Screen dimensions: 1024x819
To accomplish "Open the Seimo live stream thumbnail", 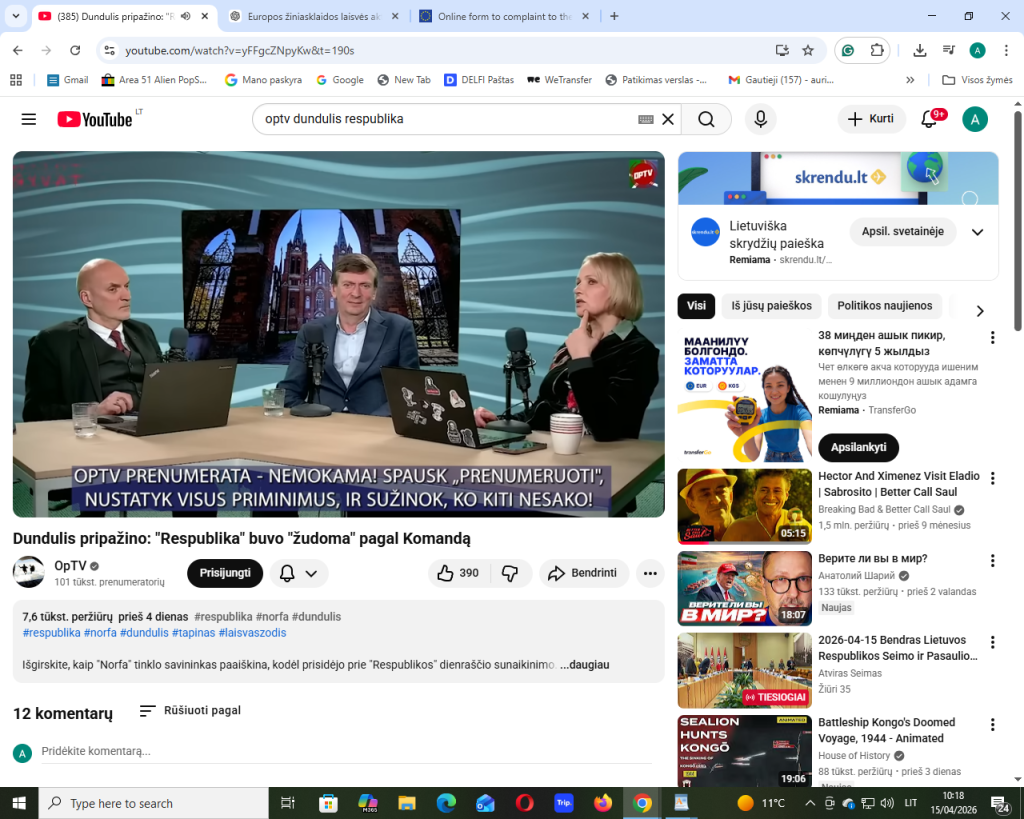I will pyautogui.click(x=744, y=671).
